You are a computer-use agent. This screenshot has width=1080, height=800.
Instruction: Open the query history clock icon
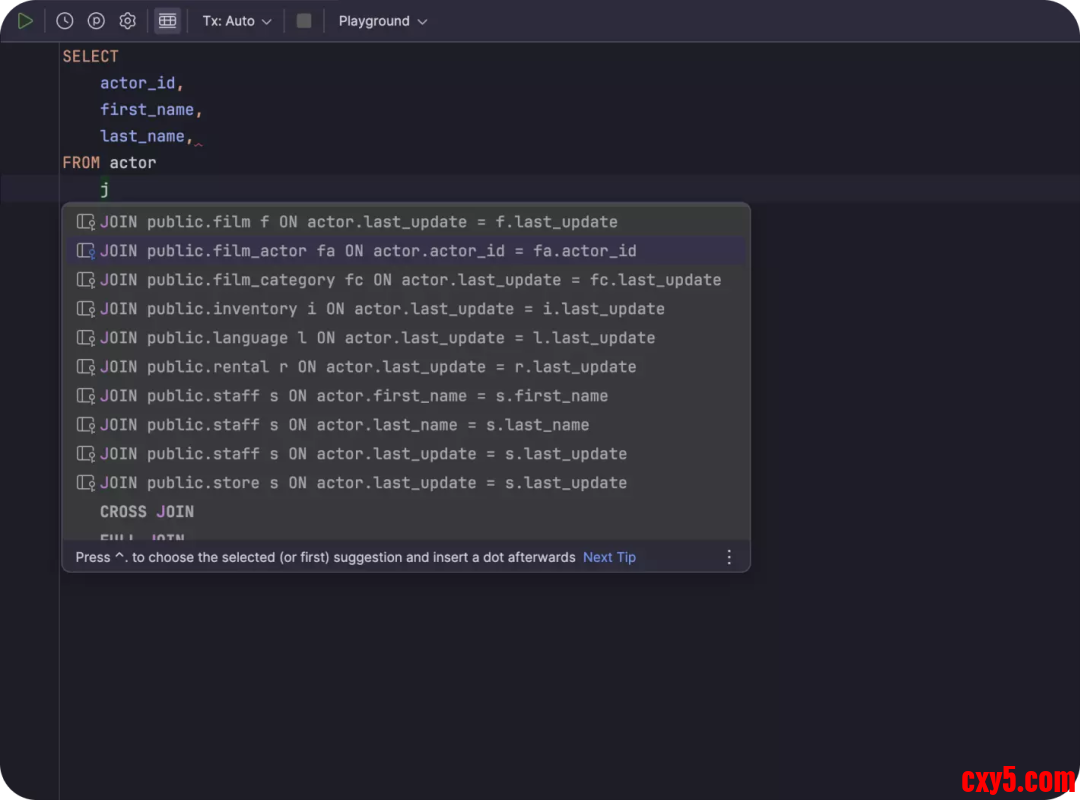point(65,21)
